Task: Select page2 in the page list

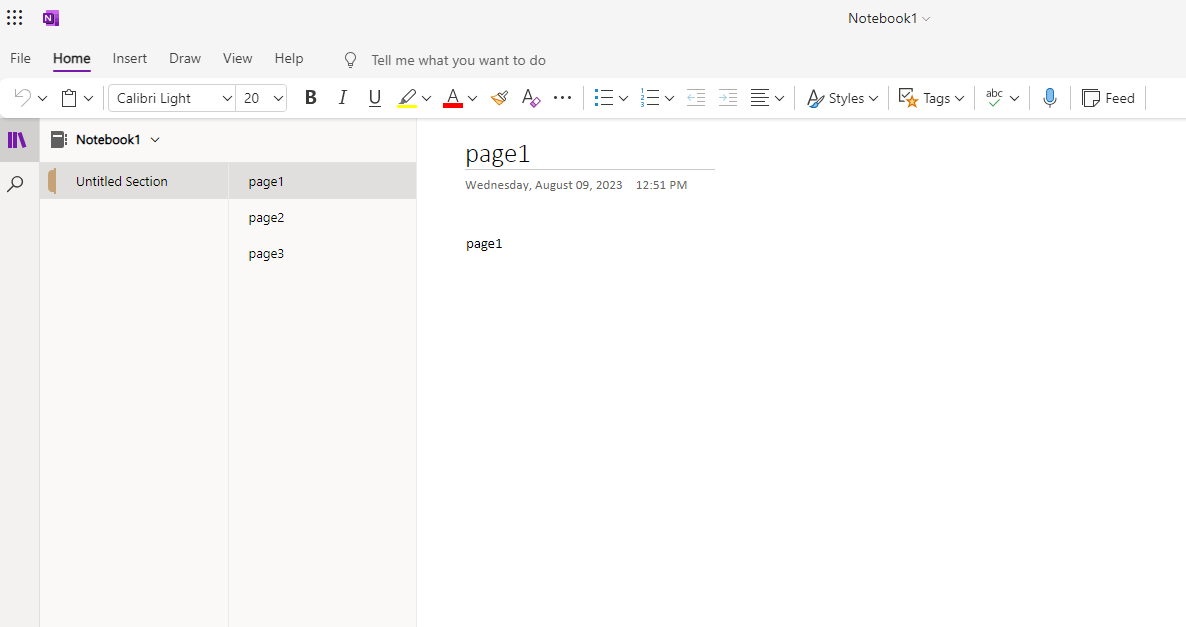Action: (266, 217)
